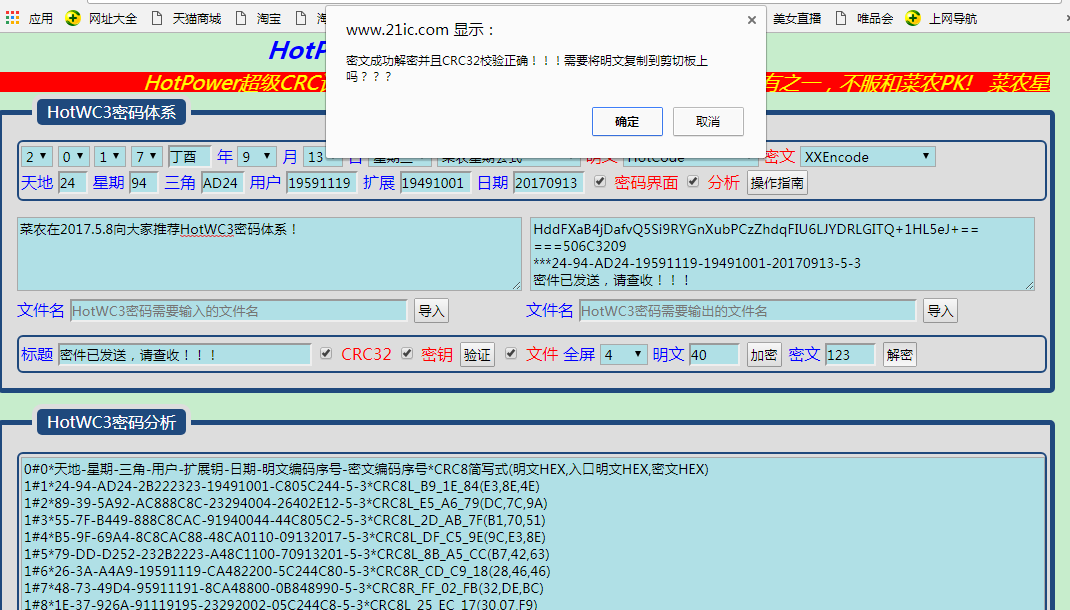
Task: Click the 解密 decrypt button
Action: (x=899, y=355)
